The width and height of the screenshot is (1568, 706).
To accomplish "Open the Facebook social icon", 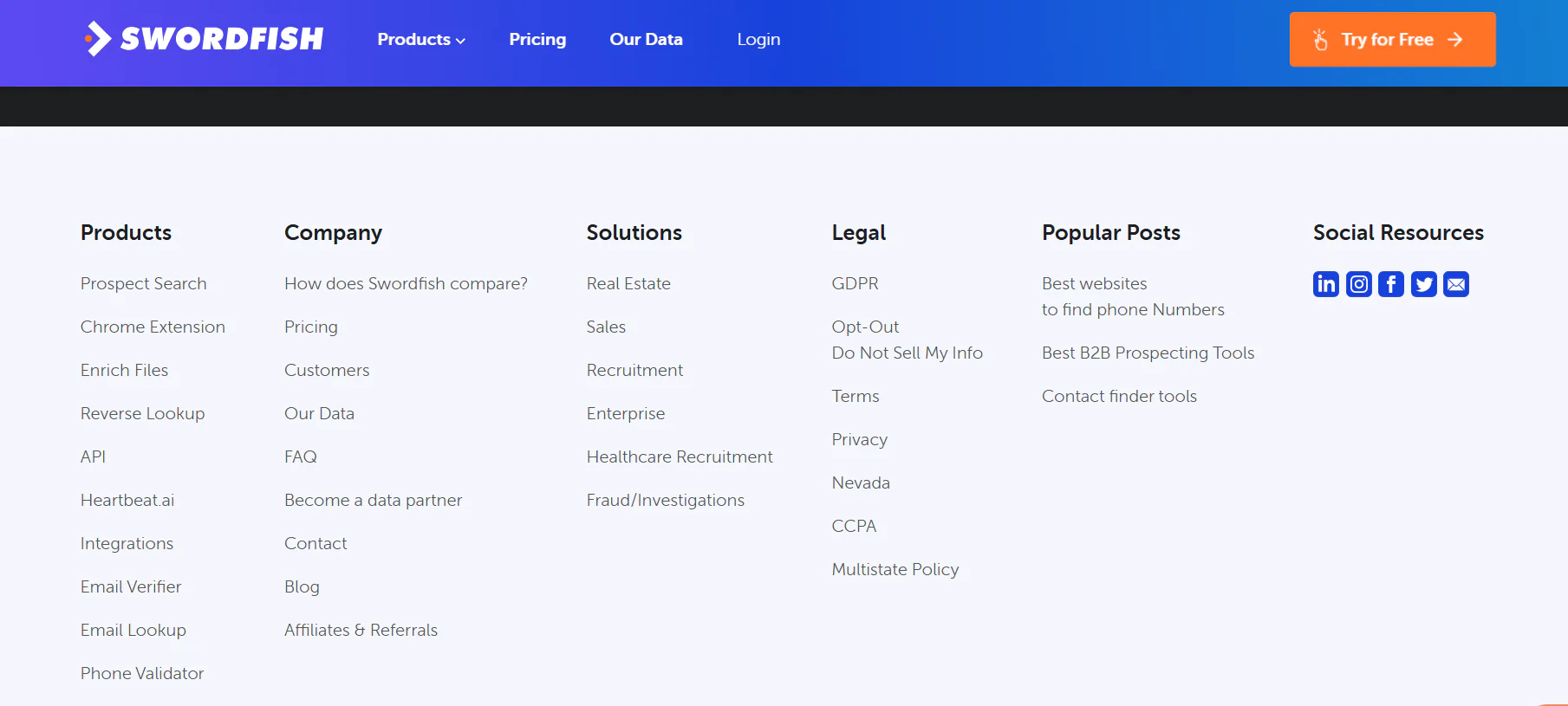I will tap(1390, 284).
